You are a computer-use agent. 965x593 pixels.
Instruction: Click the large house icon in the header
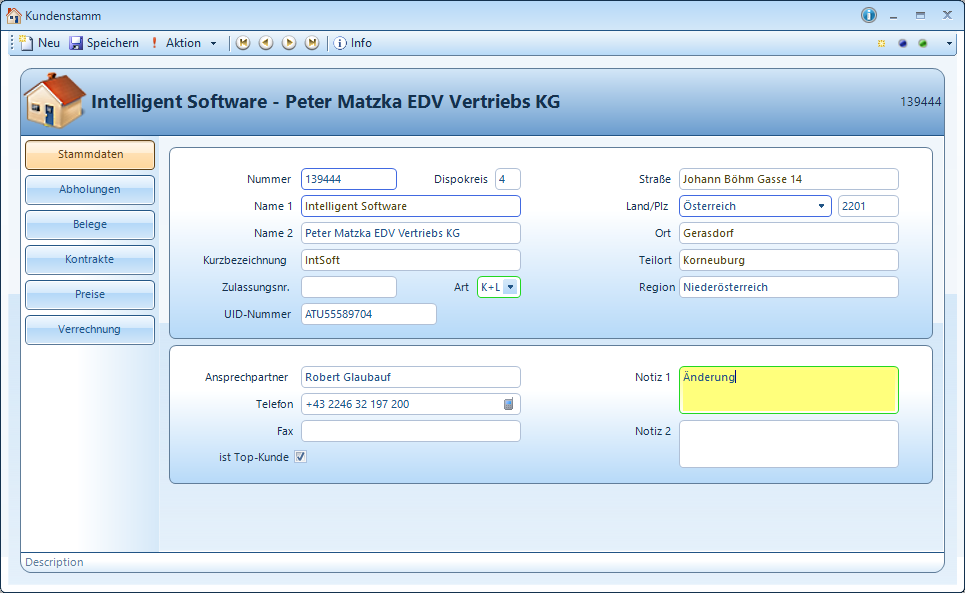point(54,100)
